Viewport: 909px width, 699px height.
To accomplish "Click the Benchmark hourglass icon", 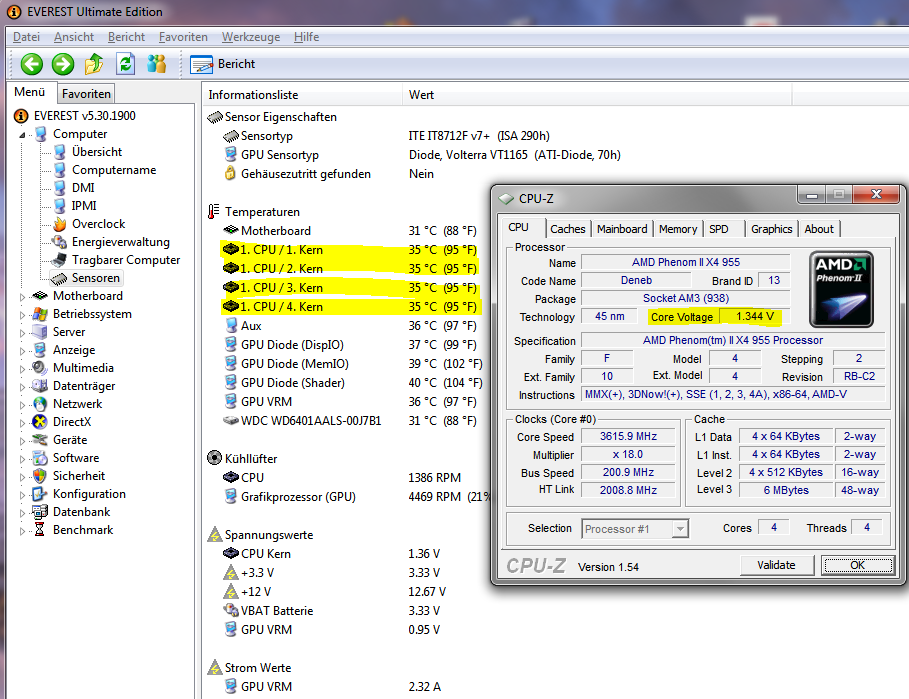I will 40,530.
